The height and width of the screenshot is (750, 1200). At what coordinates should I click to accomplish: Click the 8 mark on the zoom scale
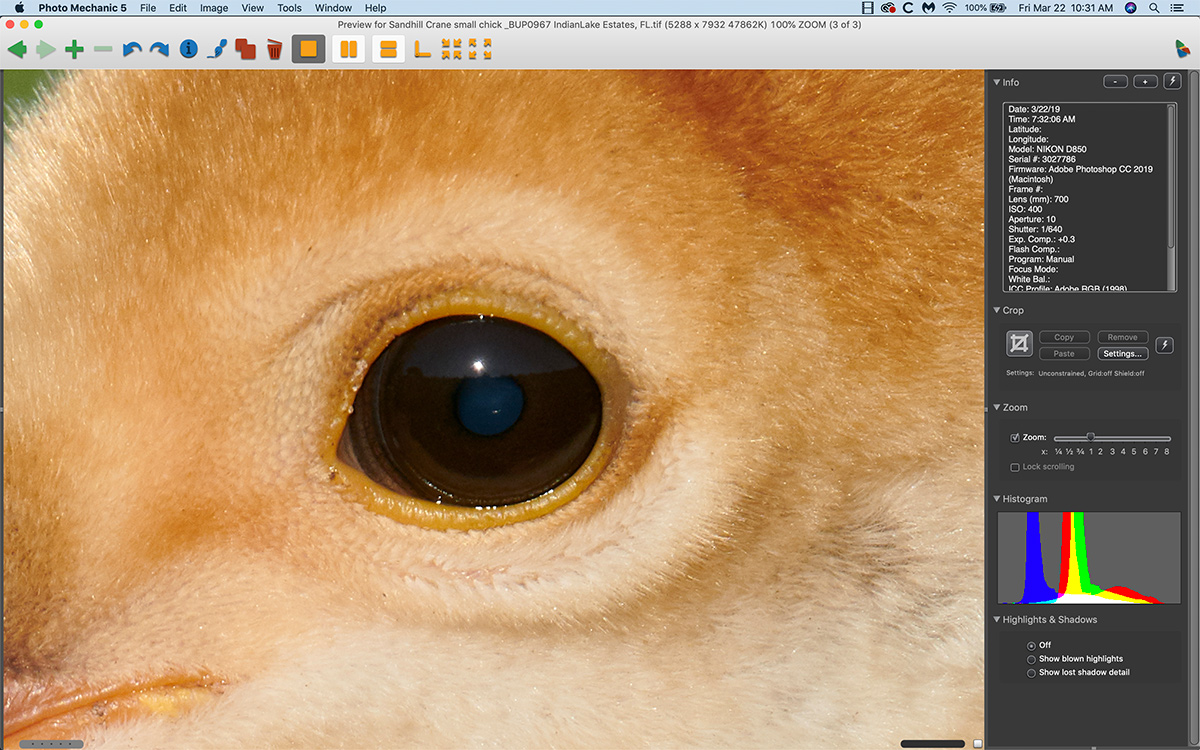[x=1166, y=452]
